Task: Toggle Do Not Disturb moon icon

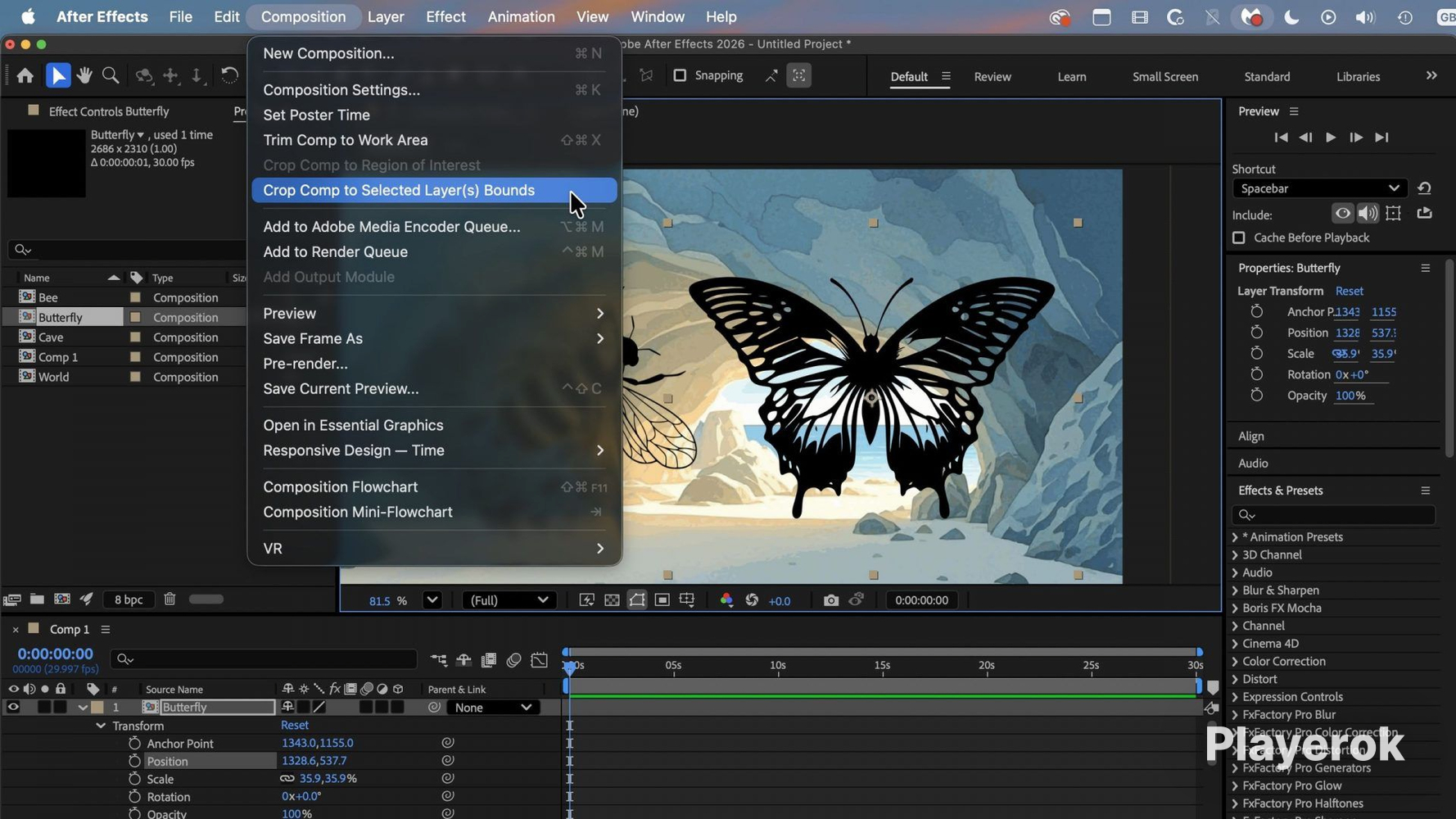Action: pos(1291,17)
